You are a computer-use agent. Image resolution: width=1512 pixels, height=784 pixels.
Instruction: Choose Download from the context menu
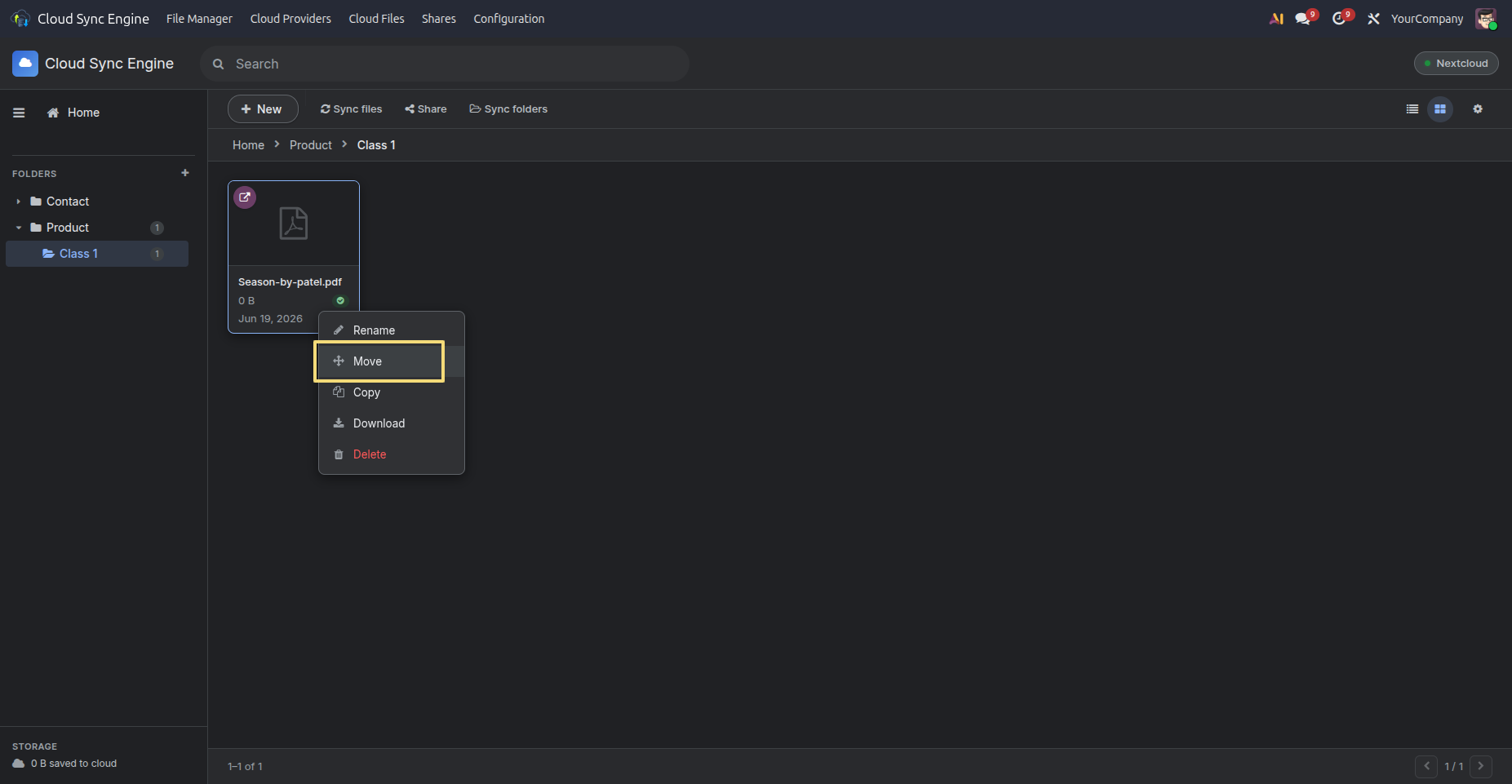[392, 423]
